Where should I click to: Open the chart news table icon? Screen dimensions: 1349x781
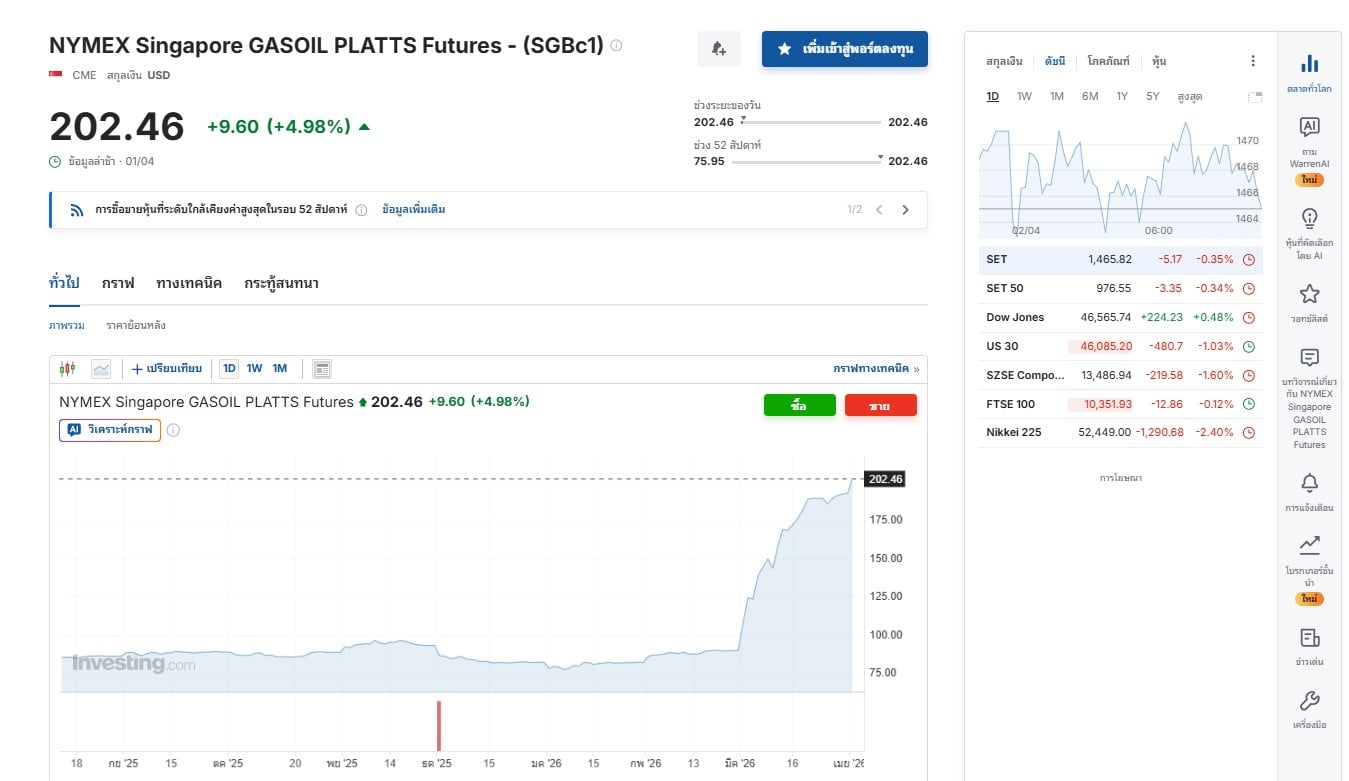coord(321,369)
